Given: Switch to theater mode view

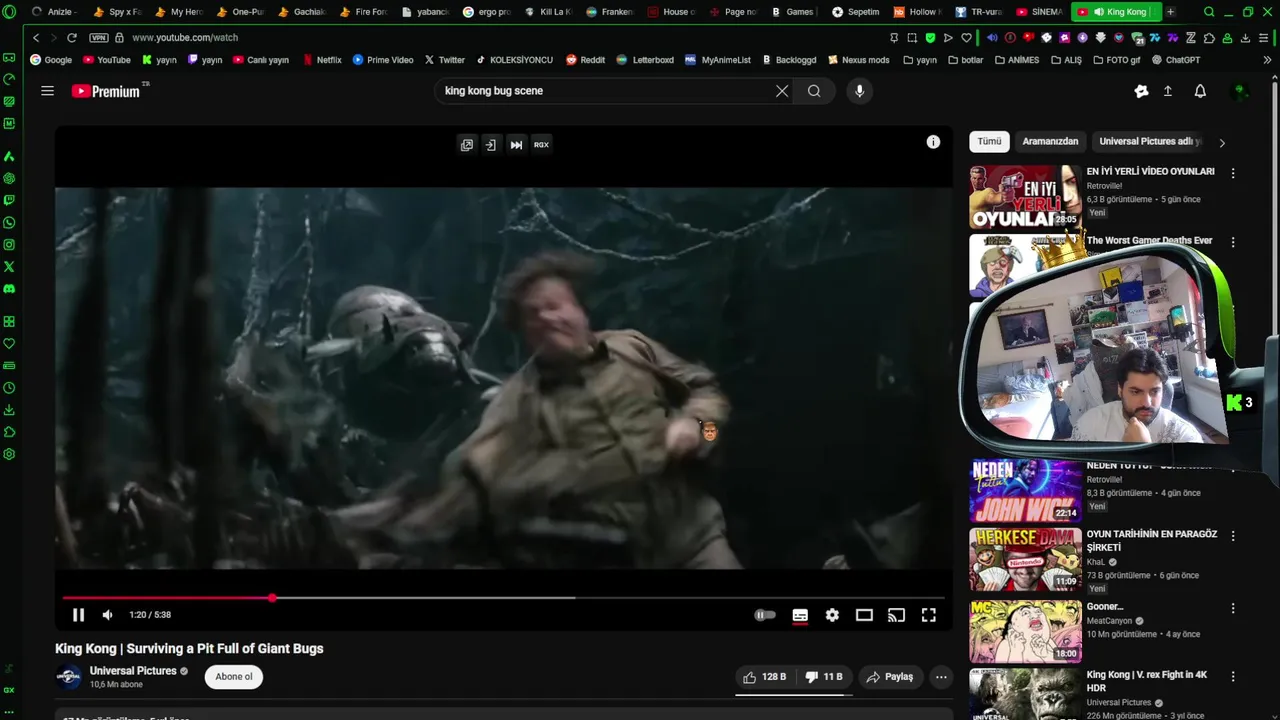Looking at the screenshot, I should (x=864, y=615).
